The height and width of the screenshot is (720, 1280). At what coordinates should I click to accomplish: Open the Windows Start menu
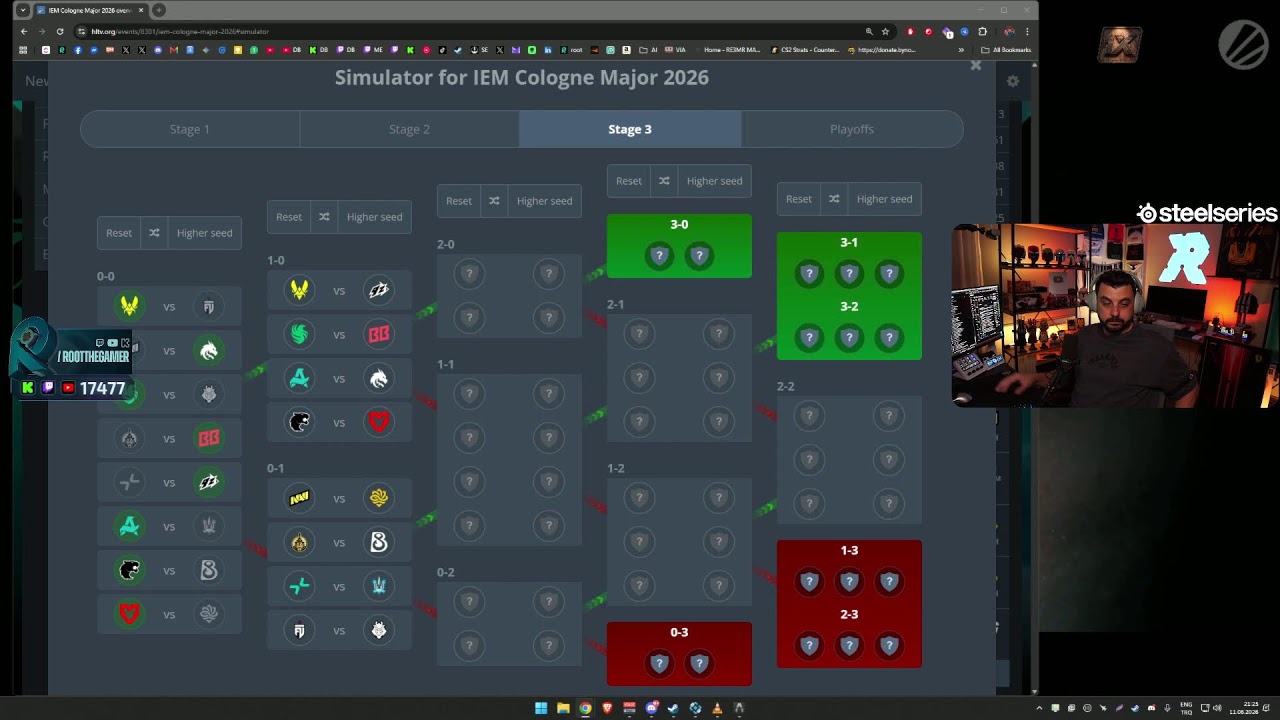[541, 708]
